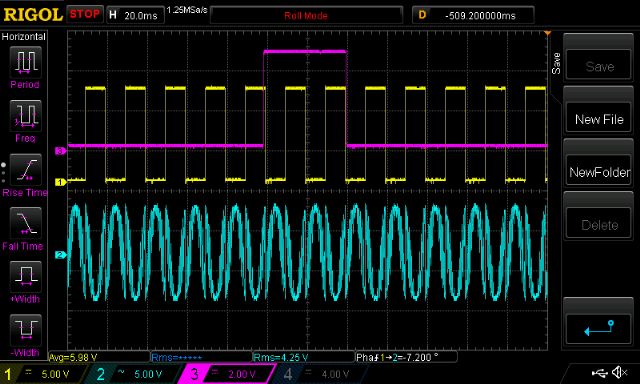Click the orange trigger position marker
The width and height of the screenshot is (640, 384).
[547, 33]
